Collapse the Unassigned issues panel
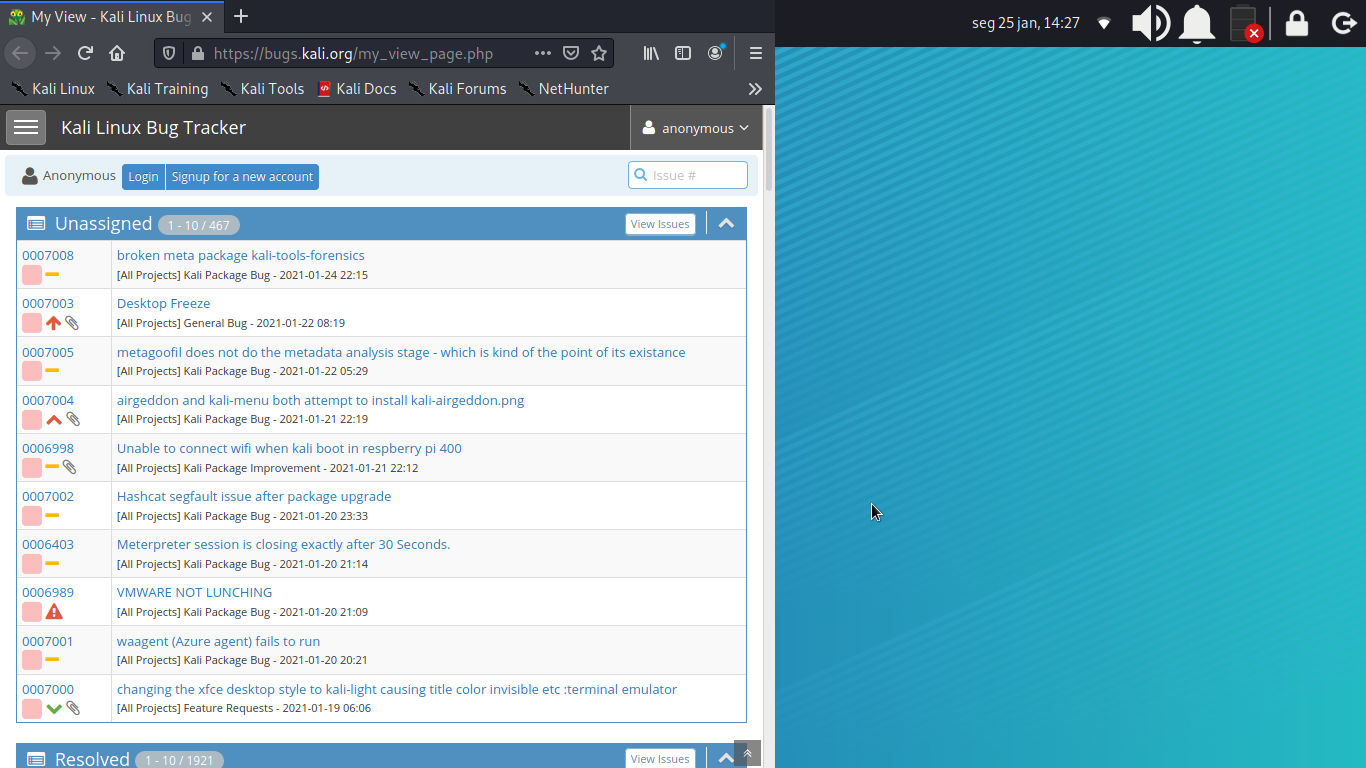1366x768 pixels. [727, 224]
